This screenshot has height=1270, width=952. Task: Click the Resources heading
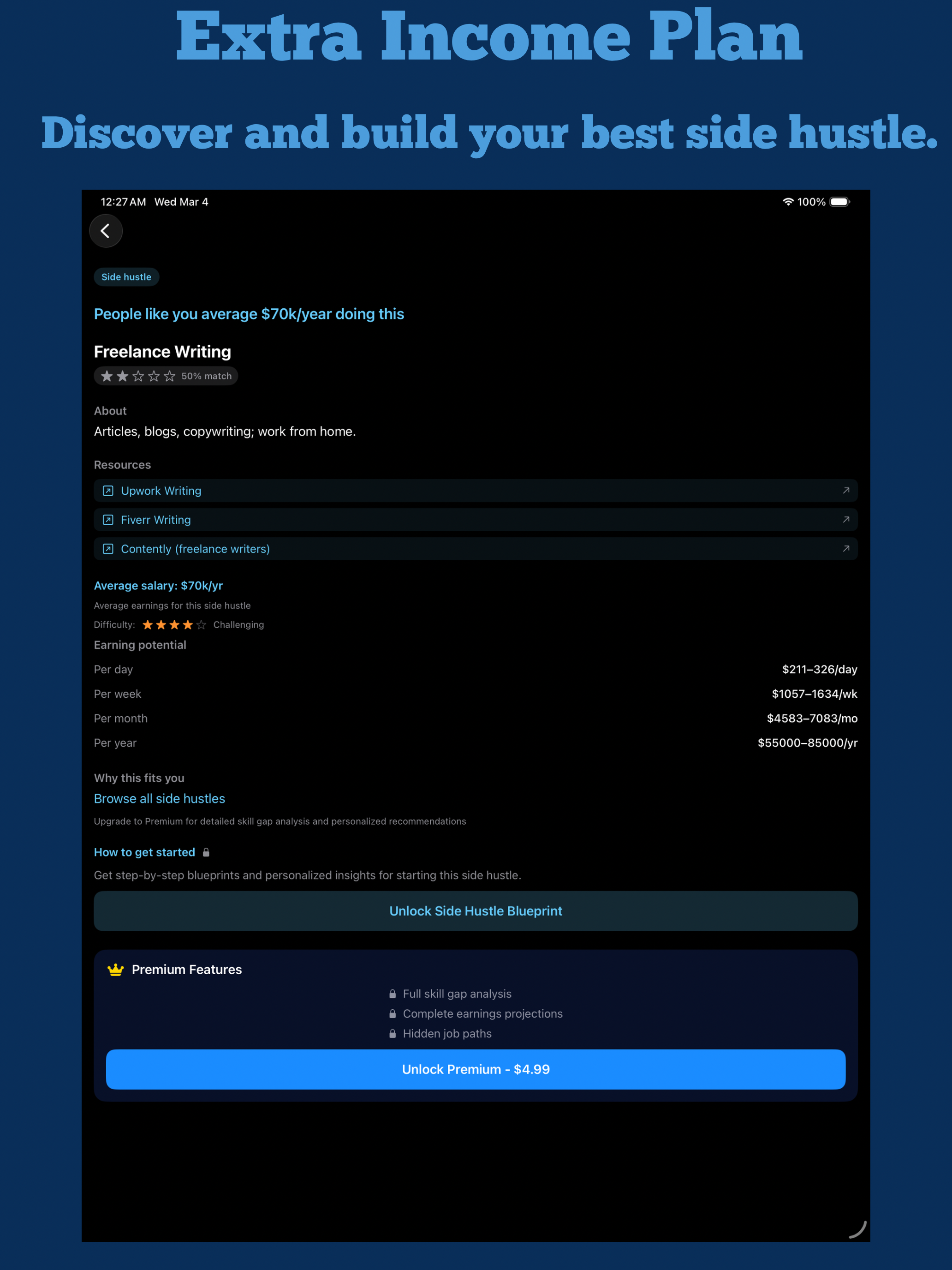pos(122,464)
